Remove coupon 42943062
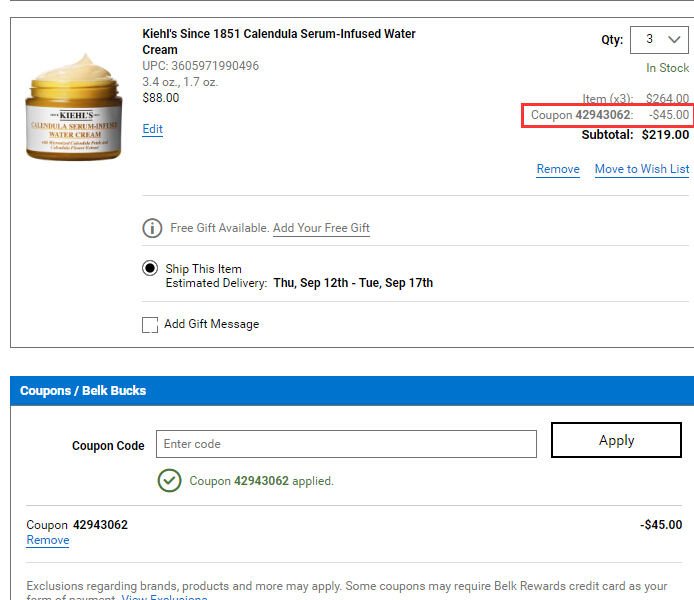This screenshot has width=694, height=600. click(48, 540)
